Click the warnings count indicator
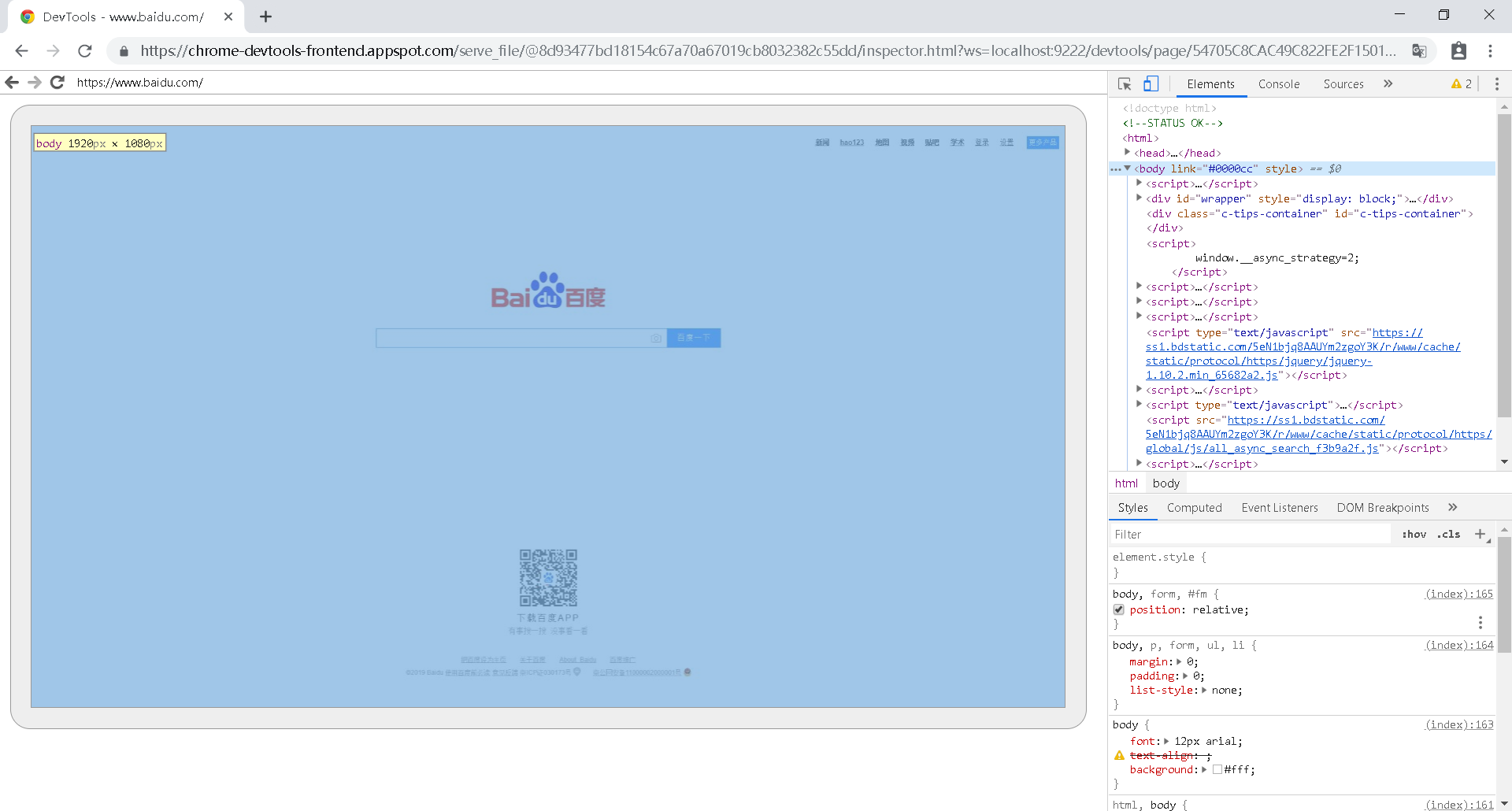The height and width of the screenshot is (811, 1512). [x=1462, y=84]
